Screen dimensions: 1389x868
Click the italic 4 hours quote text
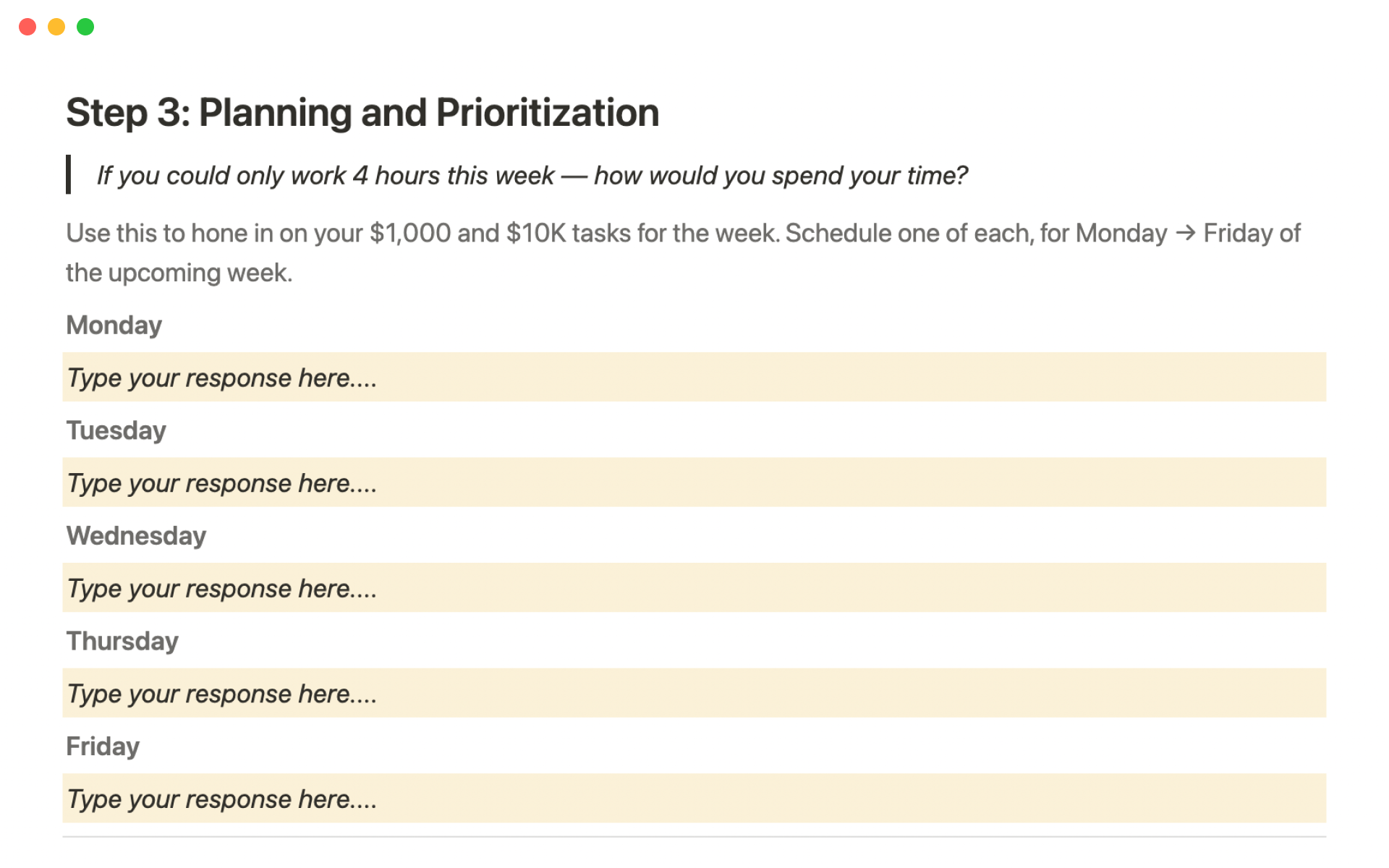pyautogui.click(x=532, y=176)
